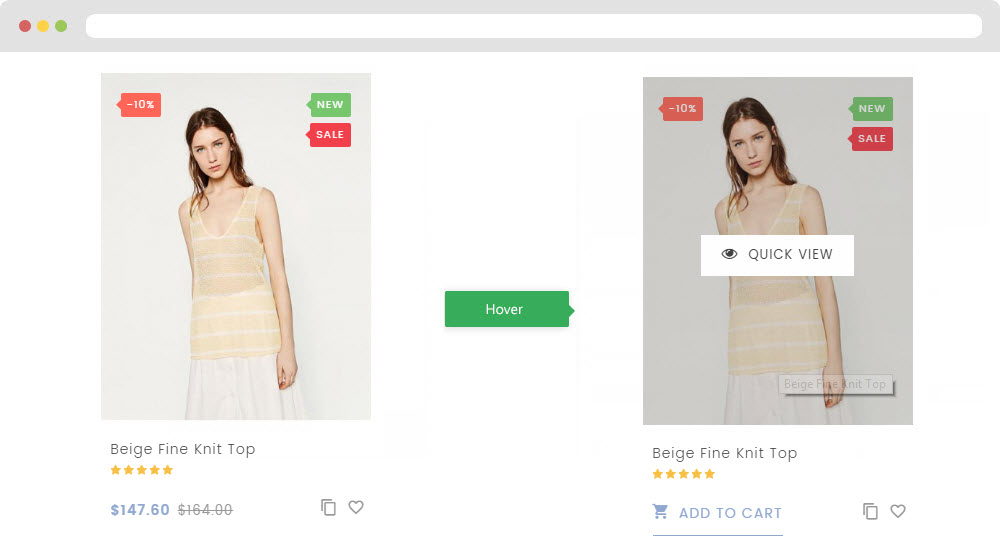Click the green maximize window dot

(x=61, y=26)
